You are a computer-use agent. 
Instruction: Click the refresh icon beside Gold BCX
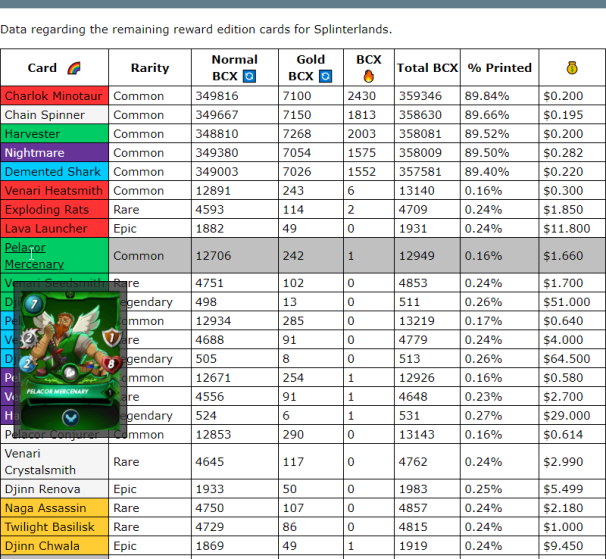point(325,76)
